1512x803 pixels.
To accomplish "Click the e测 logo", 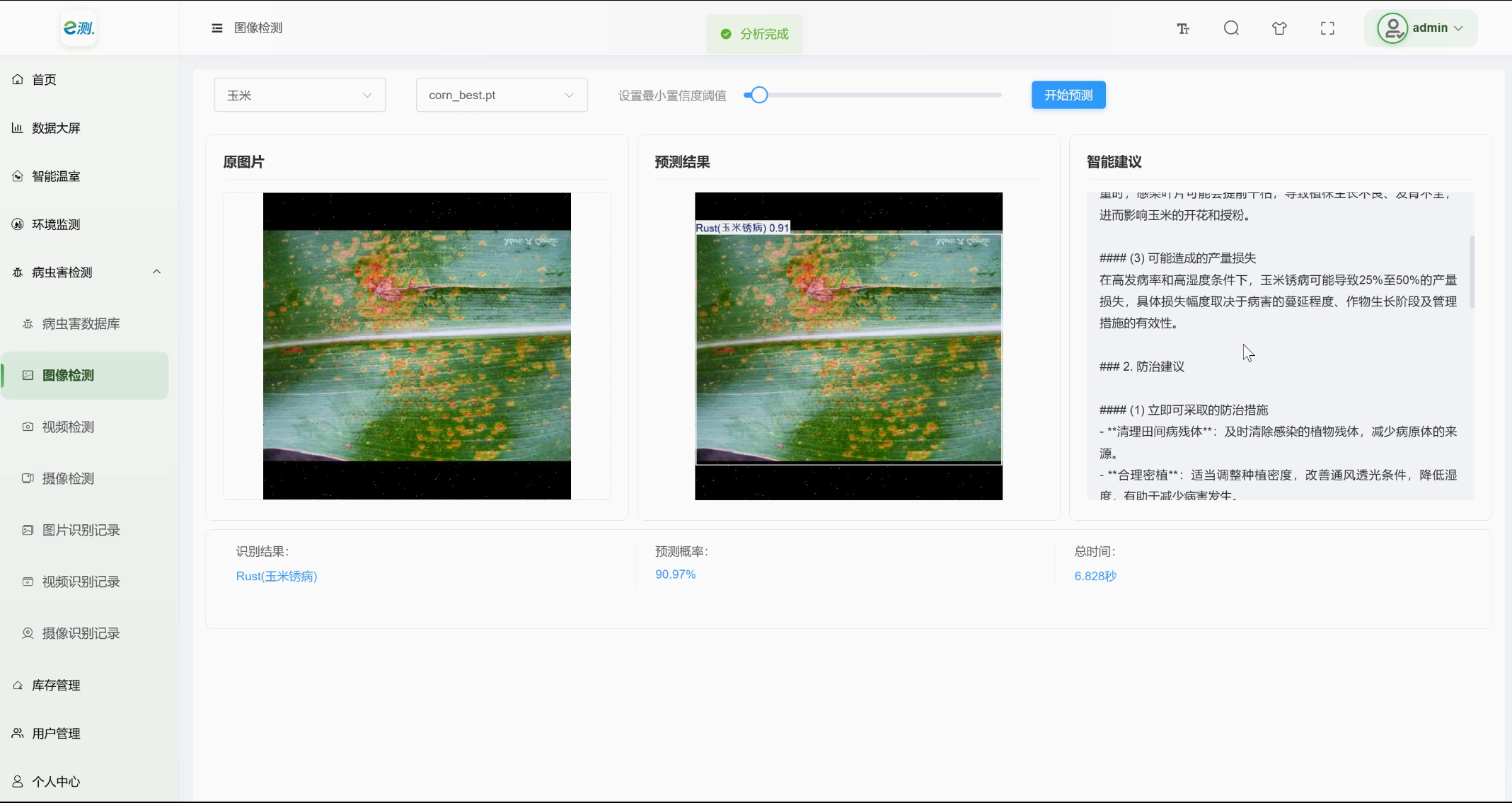I will tap(79, 28).
